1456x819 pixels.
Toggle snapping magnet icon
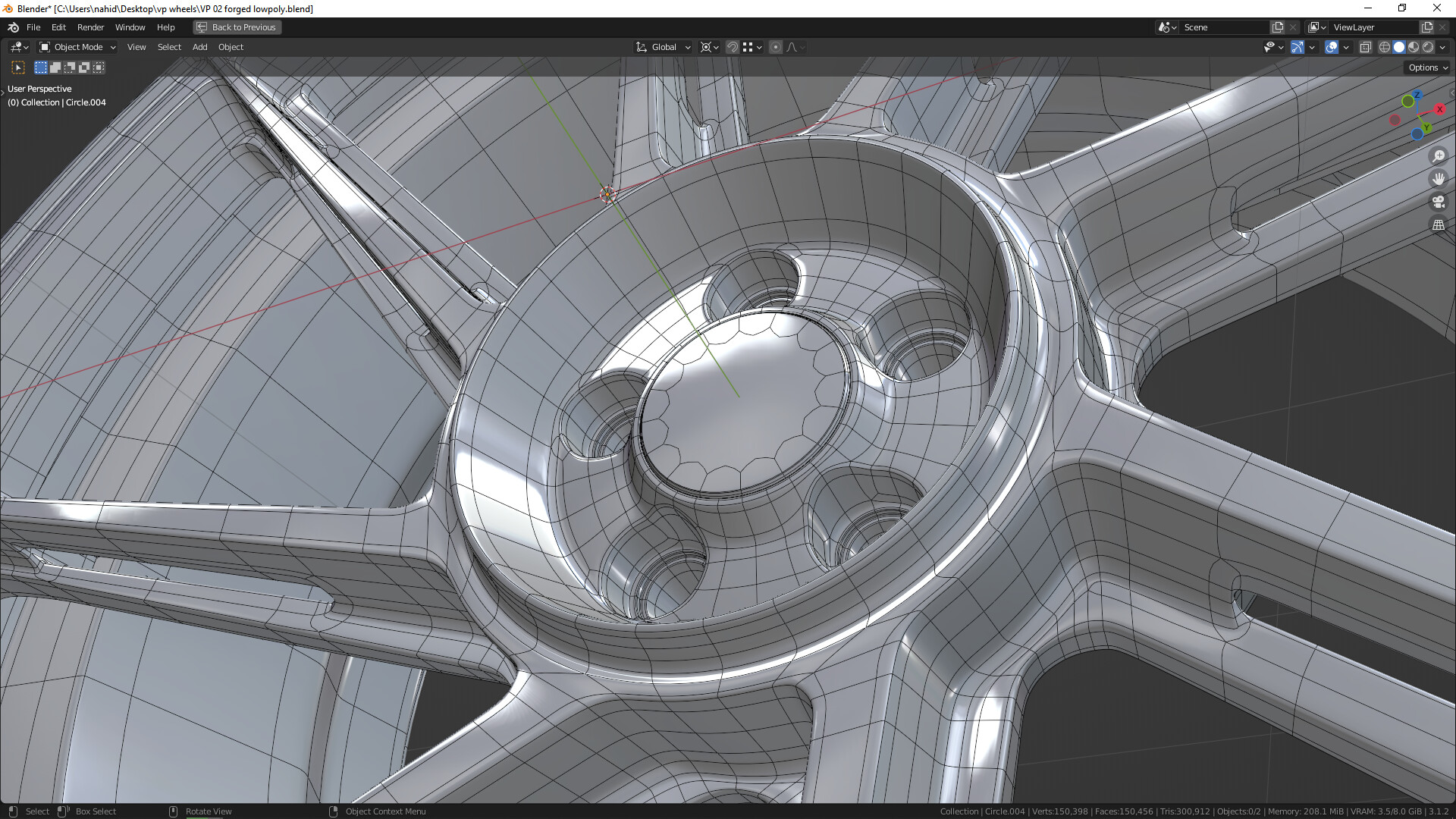(x=732, y=47)
